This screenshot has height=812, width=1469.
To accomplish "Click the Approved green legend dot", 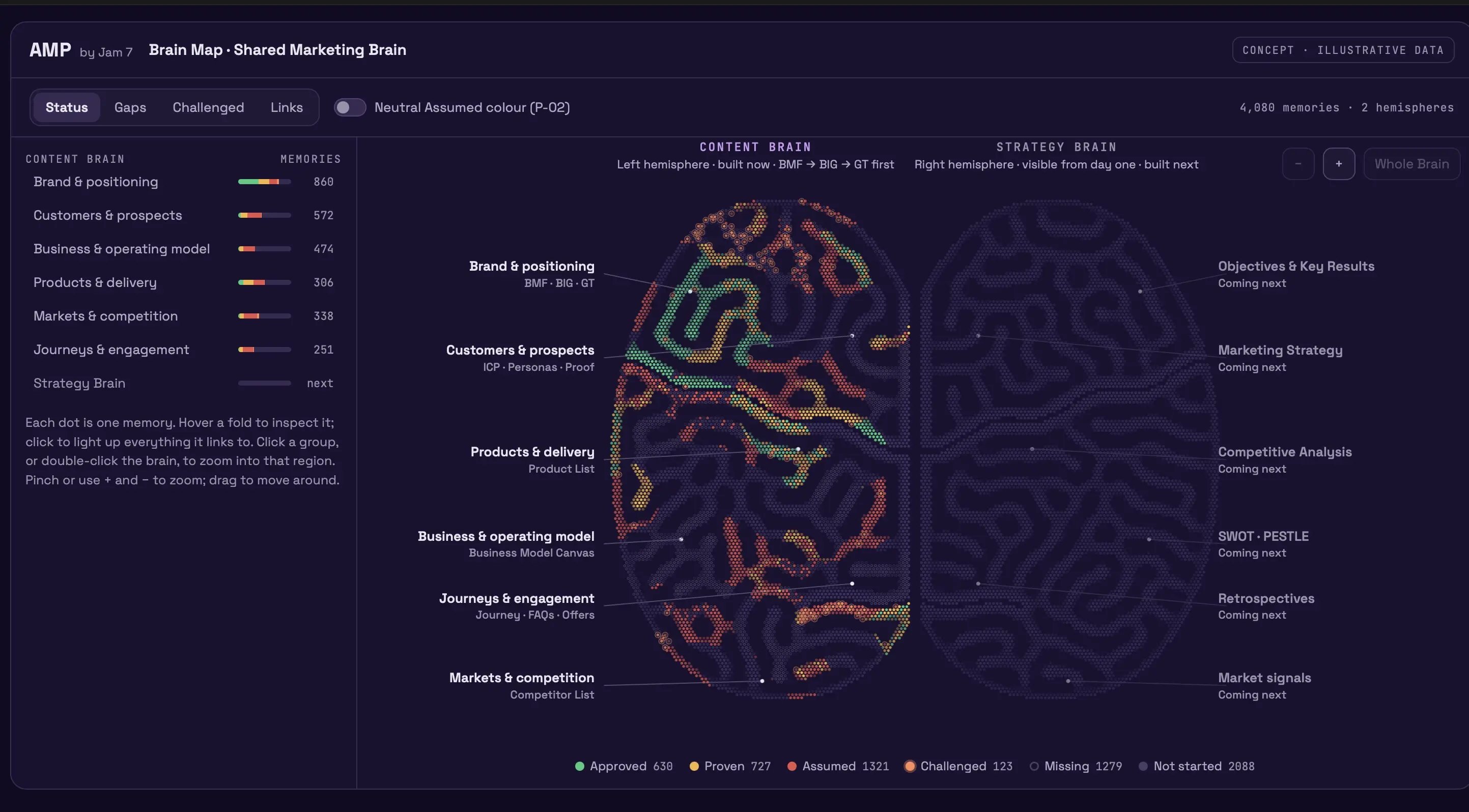I will tap(580, 766).
